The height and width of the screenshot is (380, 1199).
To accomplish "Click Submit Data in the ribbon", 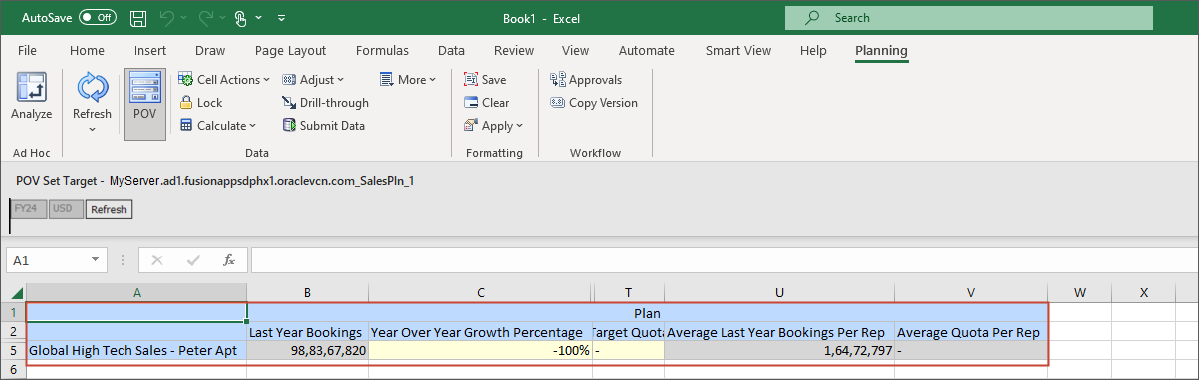I will pos(323,125).
